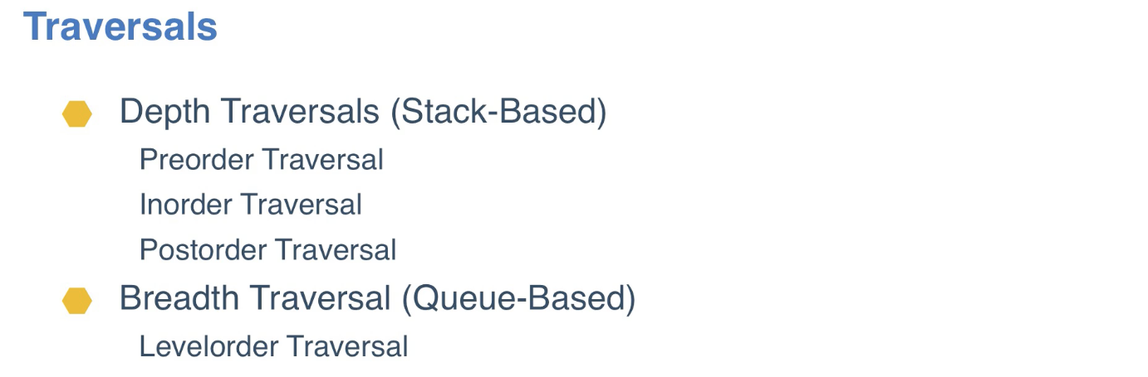
Task: Click the word Traversal after Breadth
Action: pyautogui.click(x=319, y=299)
